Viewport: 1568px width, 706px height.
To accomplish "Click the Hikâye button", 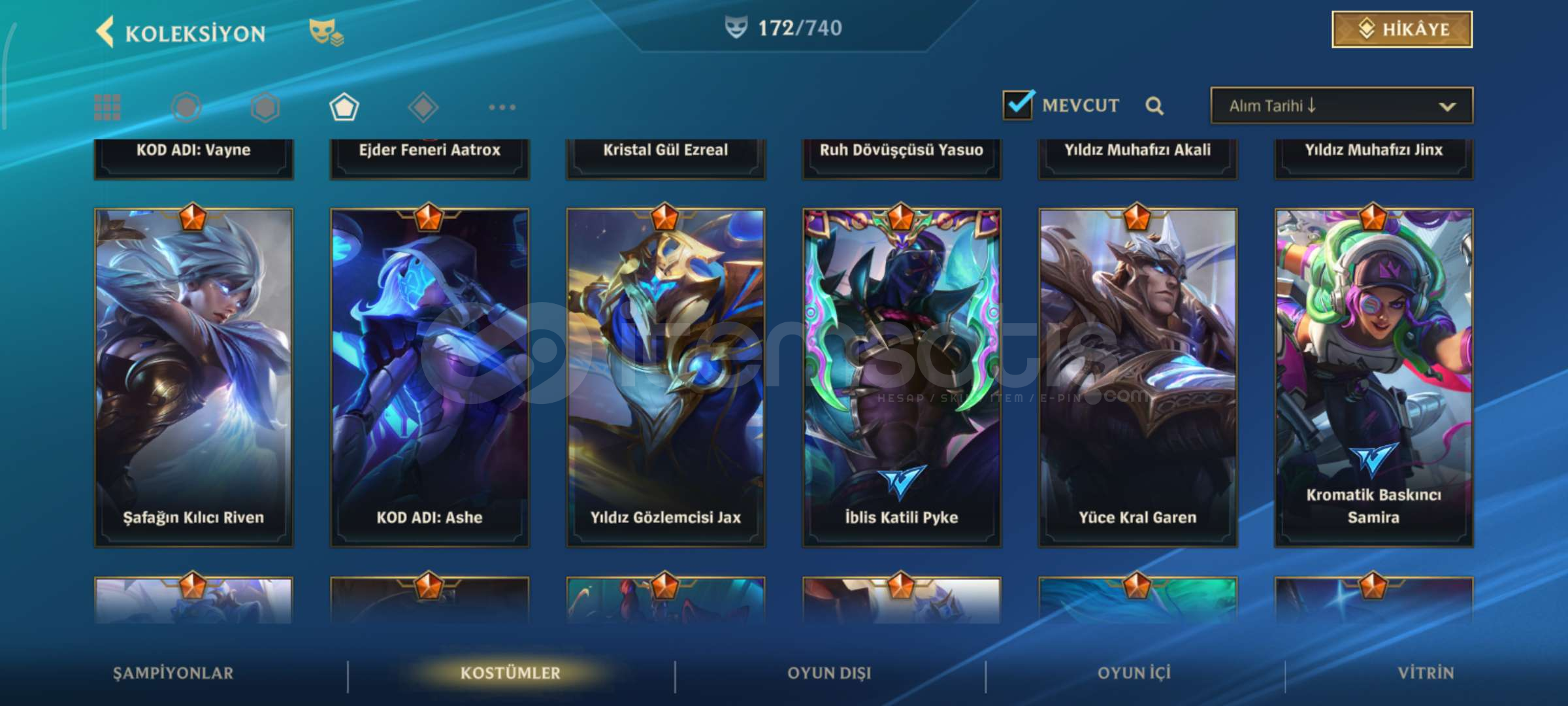I will pos(1402,29).
